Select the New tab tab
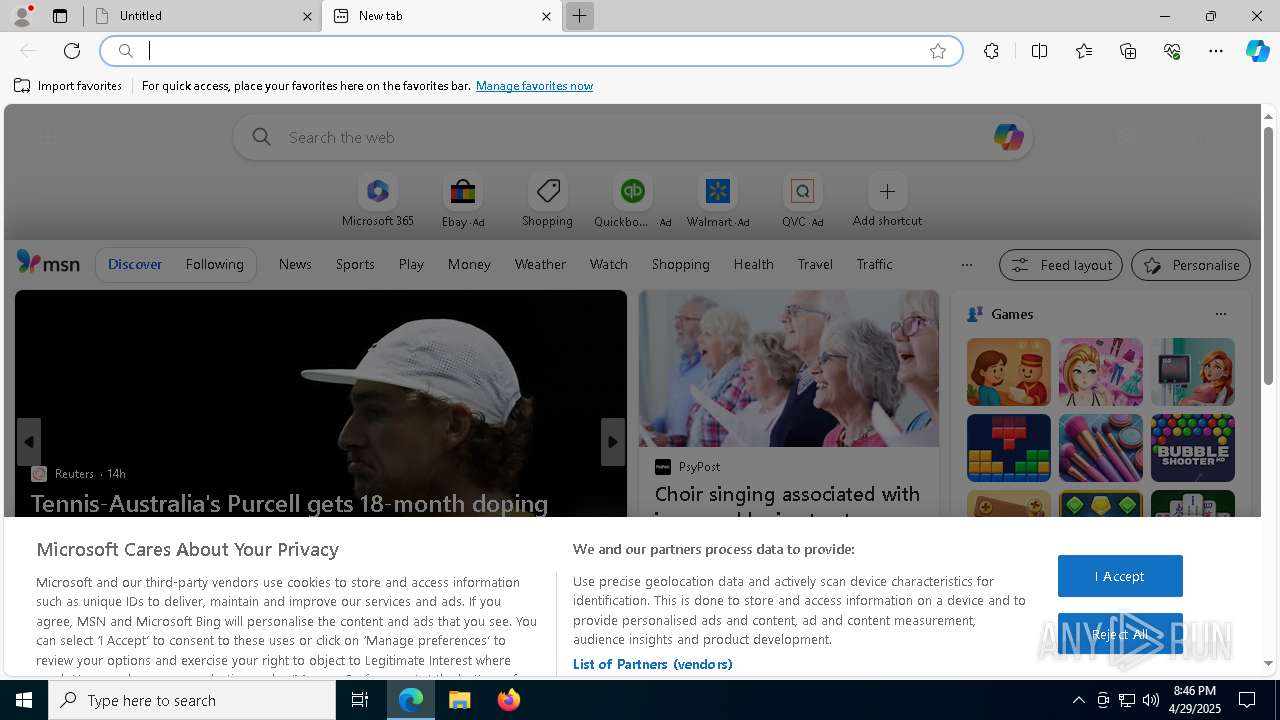 pyautogui.click(x=442, y=16)
